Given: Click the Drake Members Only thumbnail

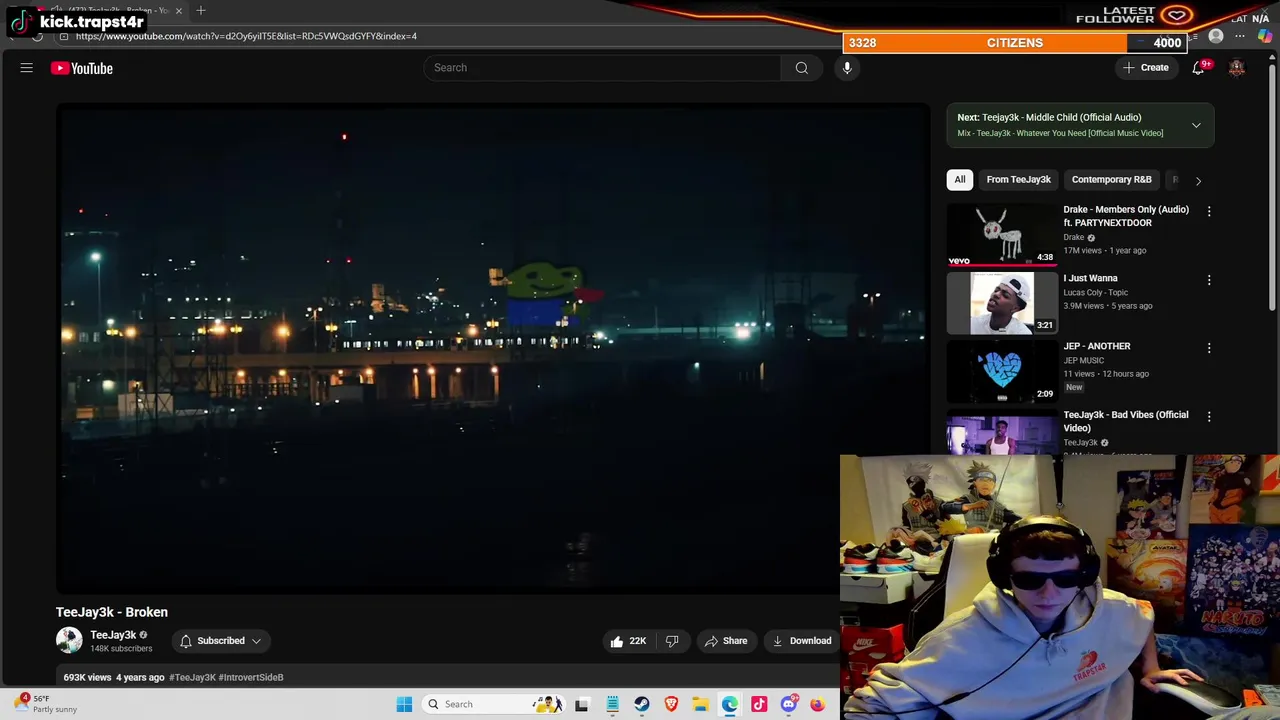Looking at the screenshot, I should click(1001, 234).
